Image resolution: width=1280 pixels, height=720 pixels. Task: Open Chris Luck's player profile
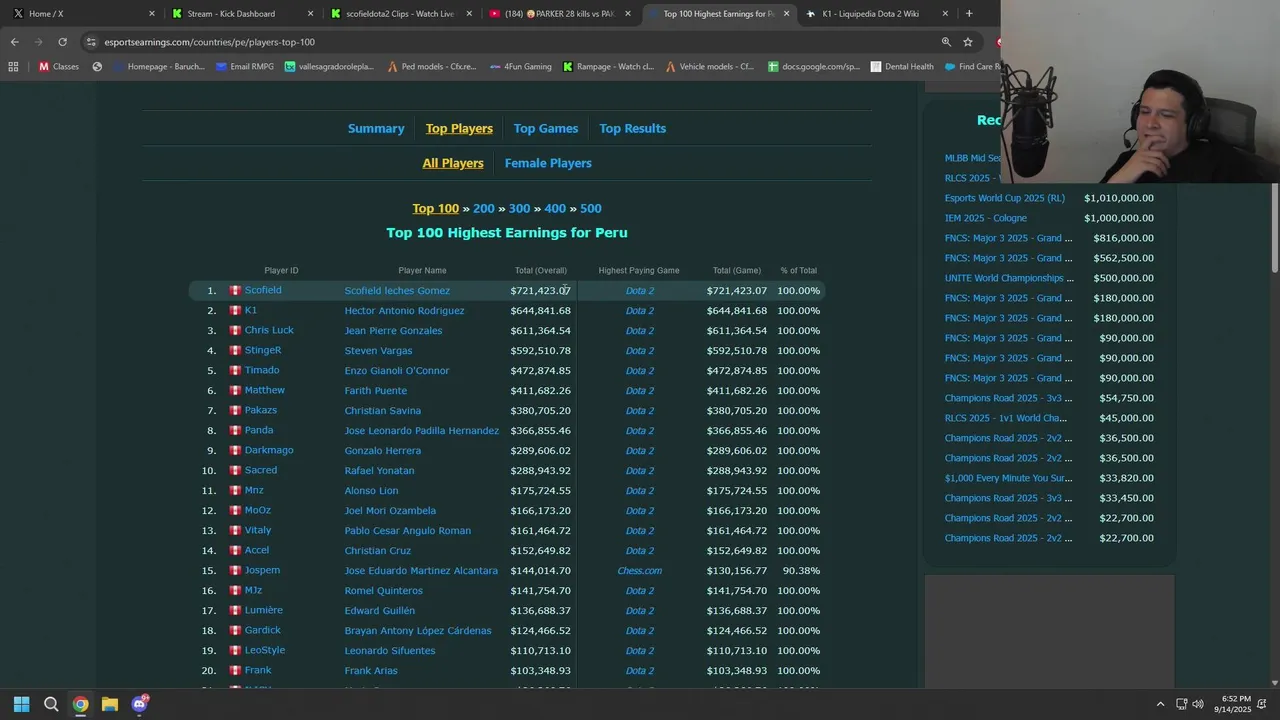269,330
